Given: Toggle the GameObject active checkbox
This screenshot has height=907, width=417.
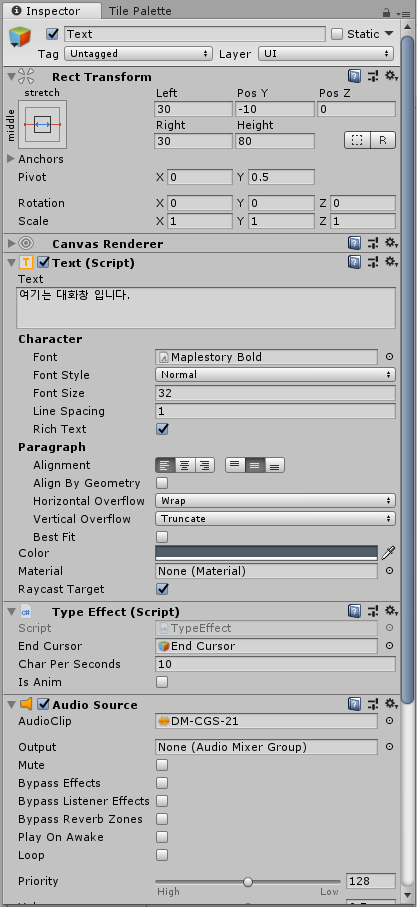Looking at the screenshot, I should click(x=53, y=34).
